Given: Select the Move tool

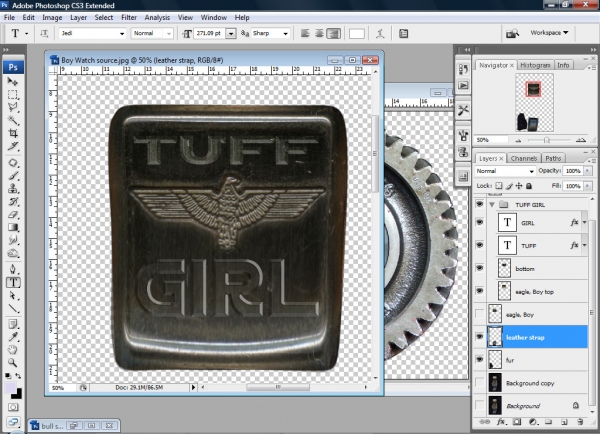Looking at the screenshot, I should 13,82.
